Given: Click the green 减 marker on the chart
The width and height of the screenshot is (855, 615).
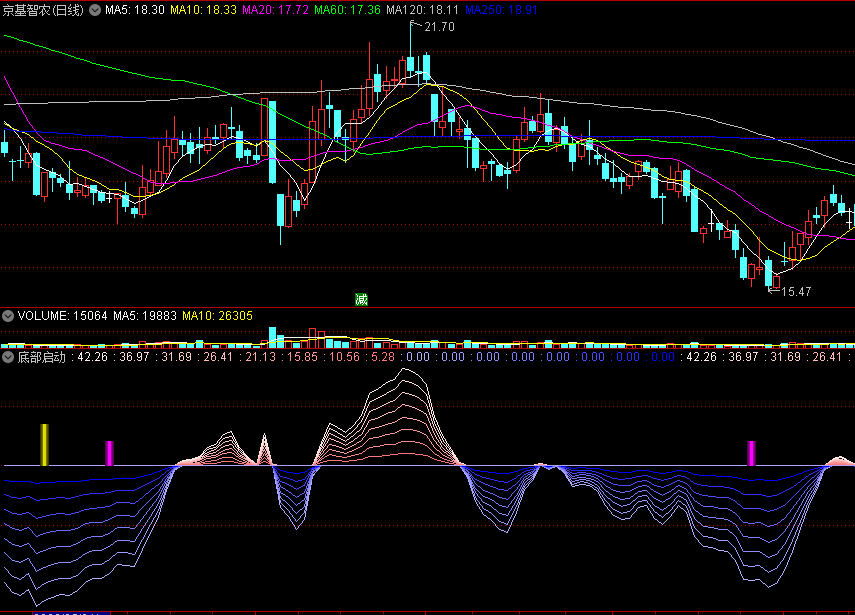Looking at the screenshot, I should pos(361,299).
